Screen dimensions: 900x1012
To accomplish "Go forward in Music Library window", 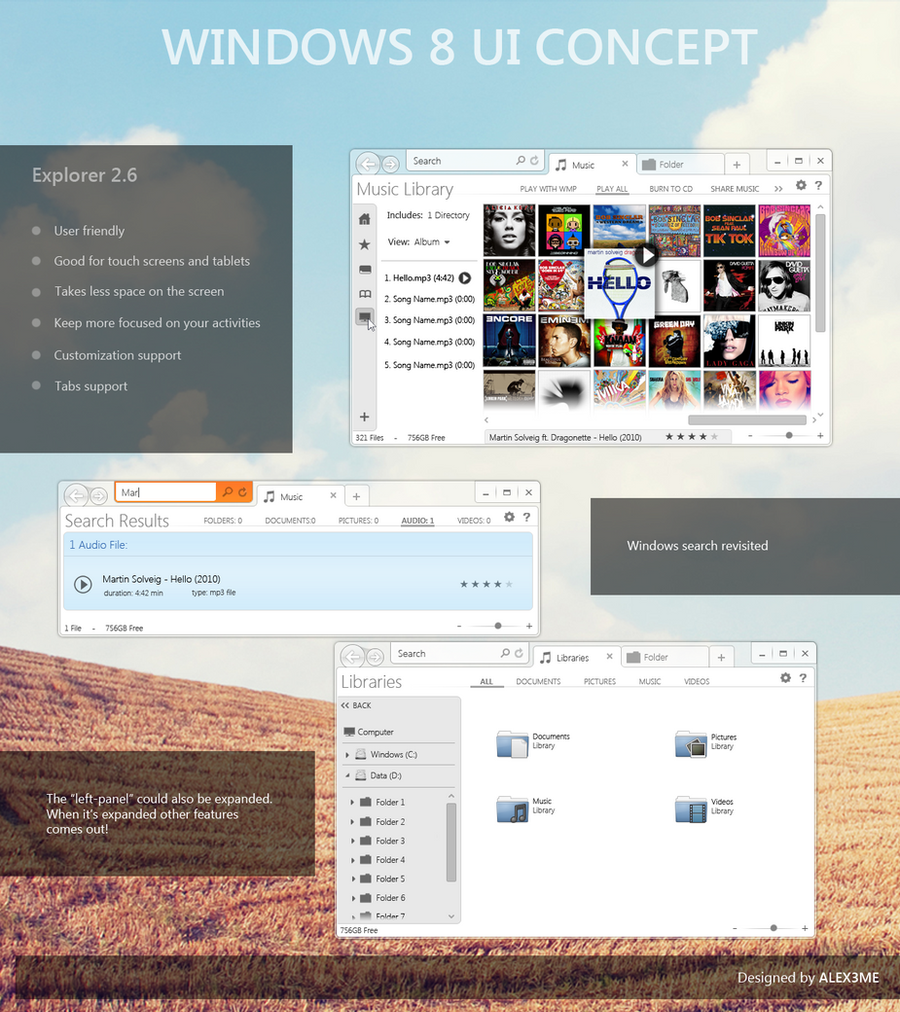I will point(390,164).
